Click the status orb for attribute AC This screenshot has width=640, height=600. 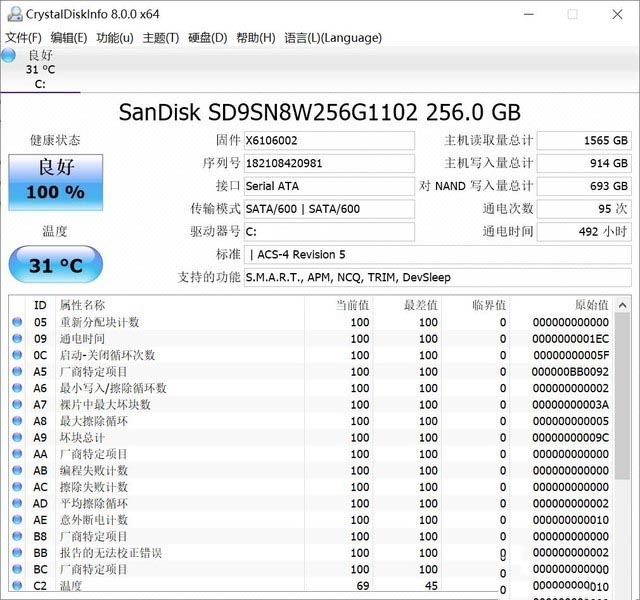(x=17, y=487)
